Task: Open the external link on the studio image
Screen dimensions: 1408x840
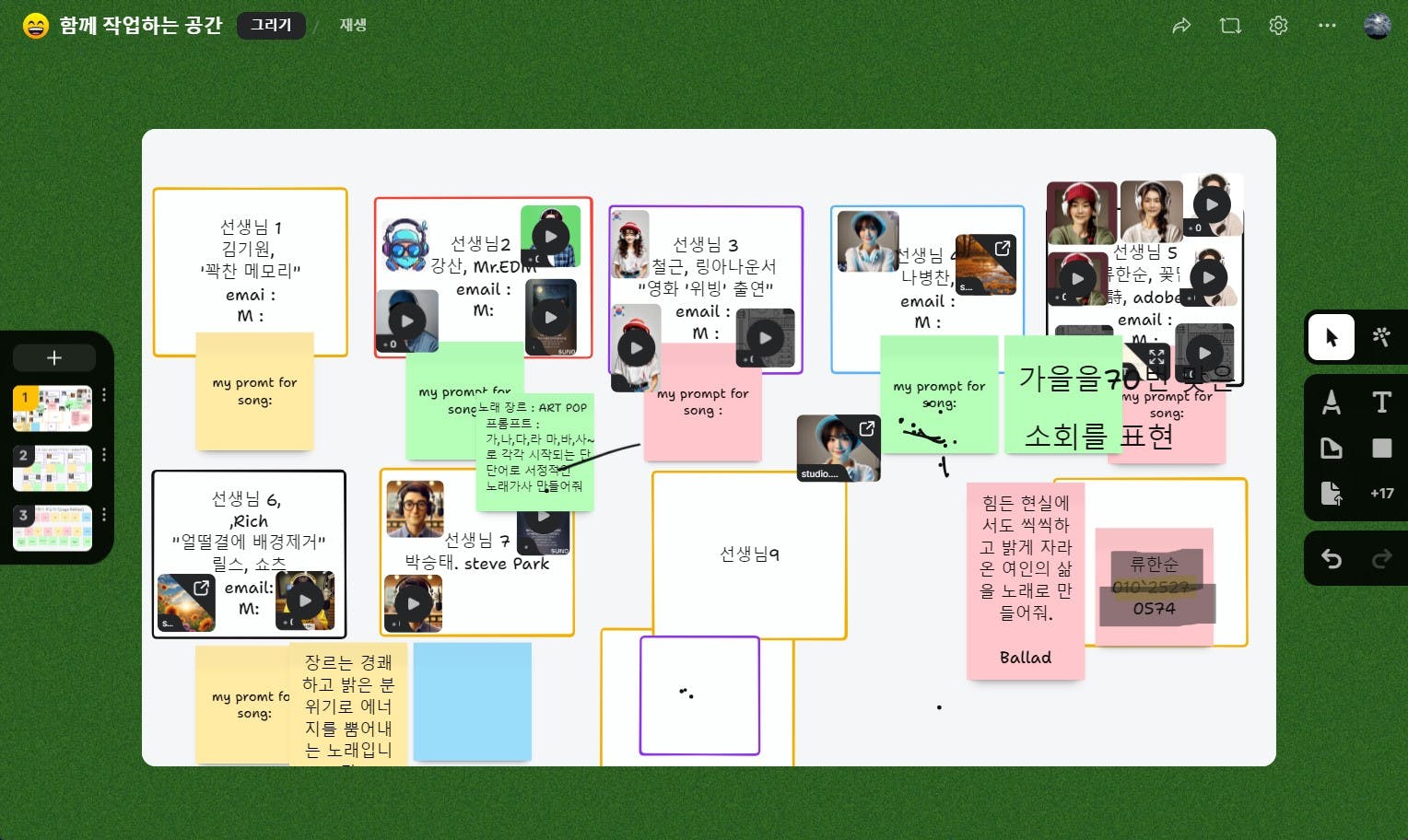Action: [x=867, y=428]
